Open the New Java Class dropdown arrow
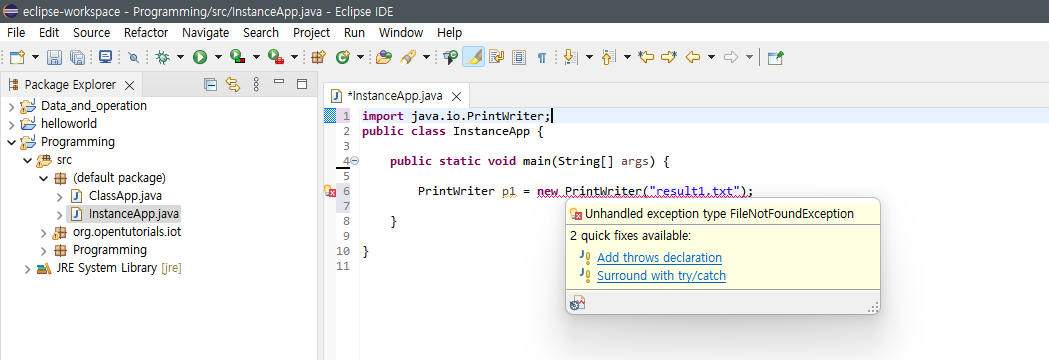1049x360 pixels. point(361,58)
